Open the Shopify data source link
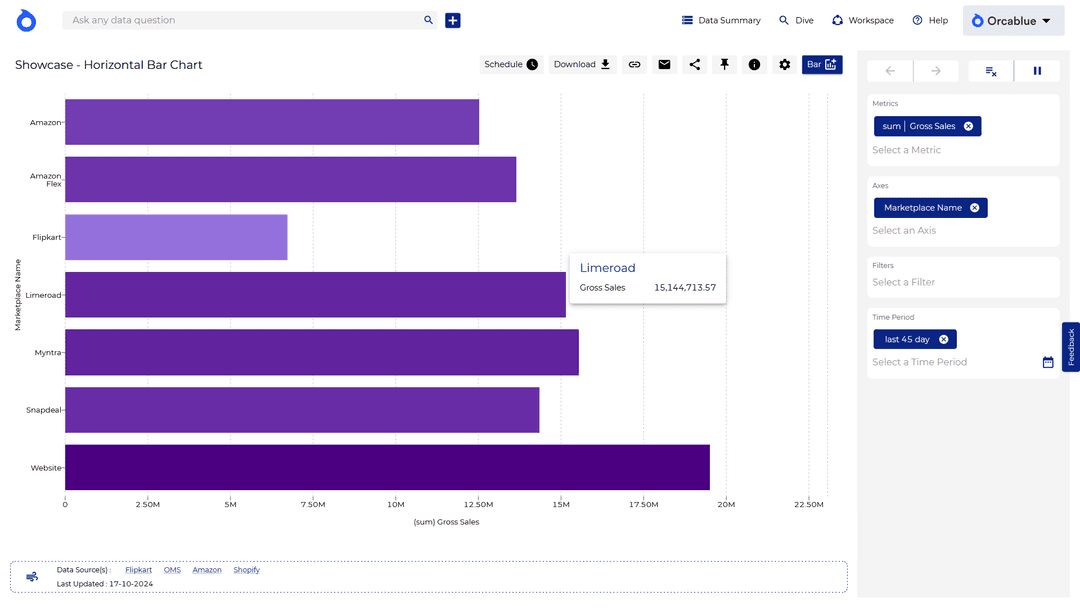 pyautogui.click(x=246, y=570)
